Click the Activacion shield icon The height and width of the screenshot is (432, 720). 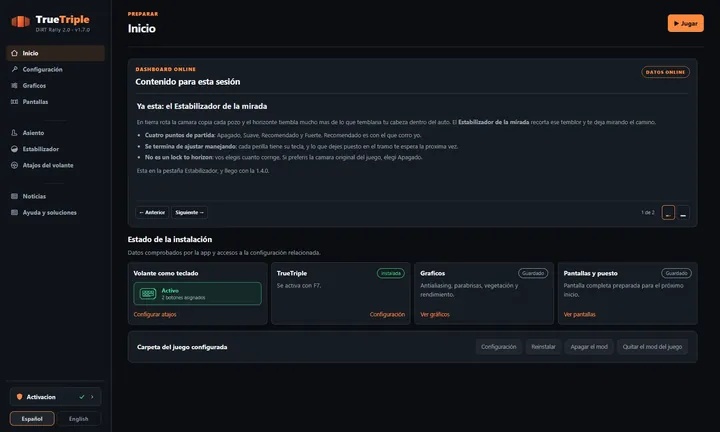[x=19, y=397]
